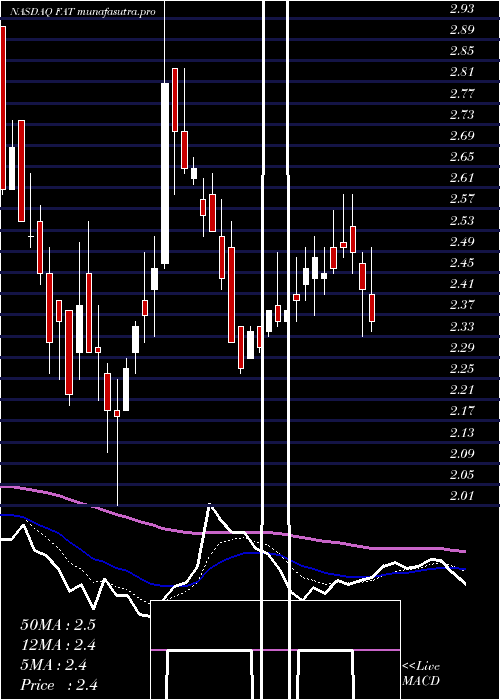Click the Price : 2.4 legend text
Image resolution: width=500 pixels, height=700 pixels.
coord(59,685)
